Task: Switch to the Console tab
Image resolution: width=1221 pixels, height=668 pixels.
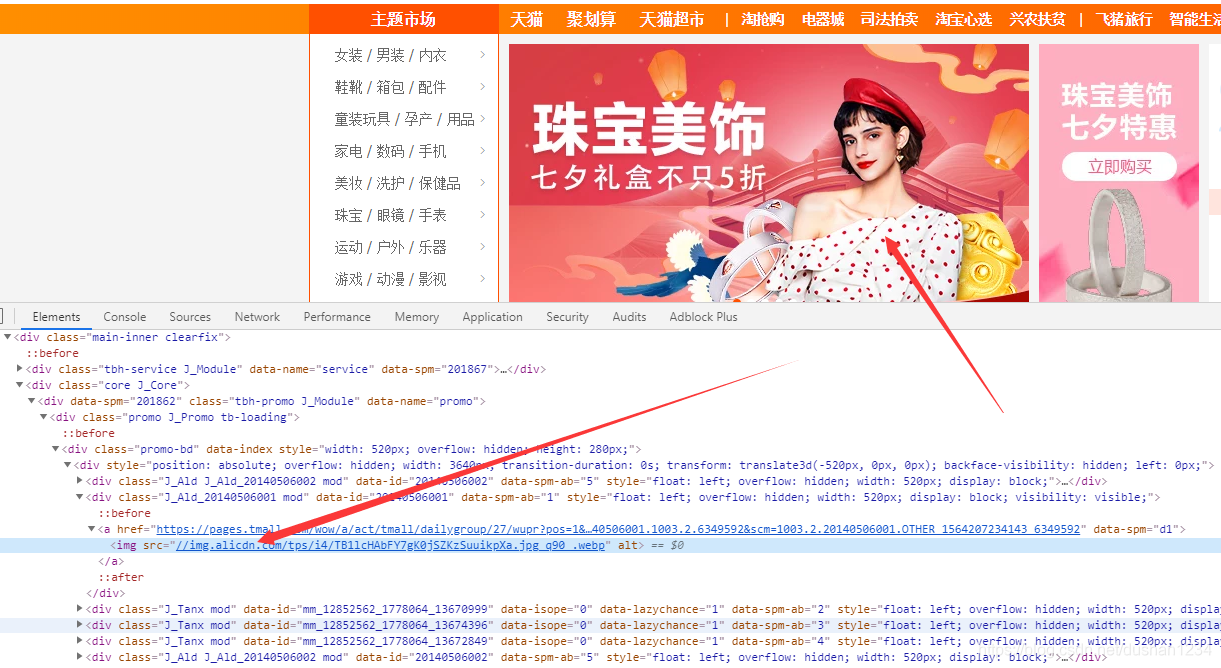Action: (x=125, y=317)
